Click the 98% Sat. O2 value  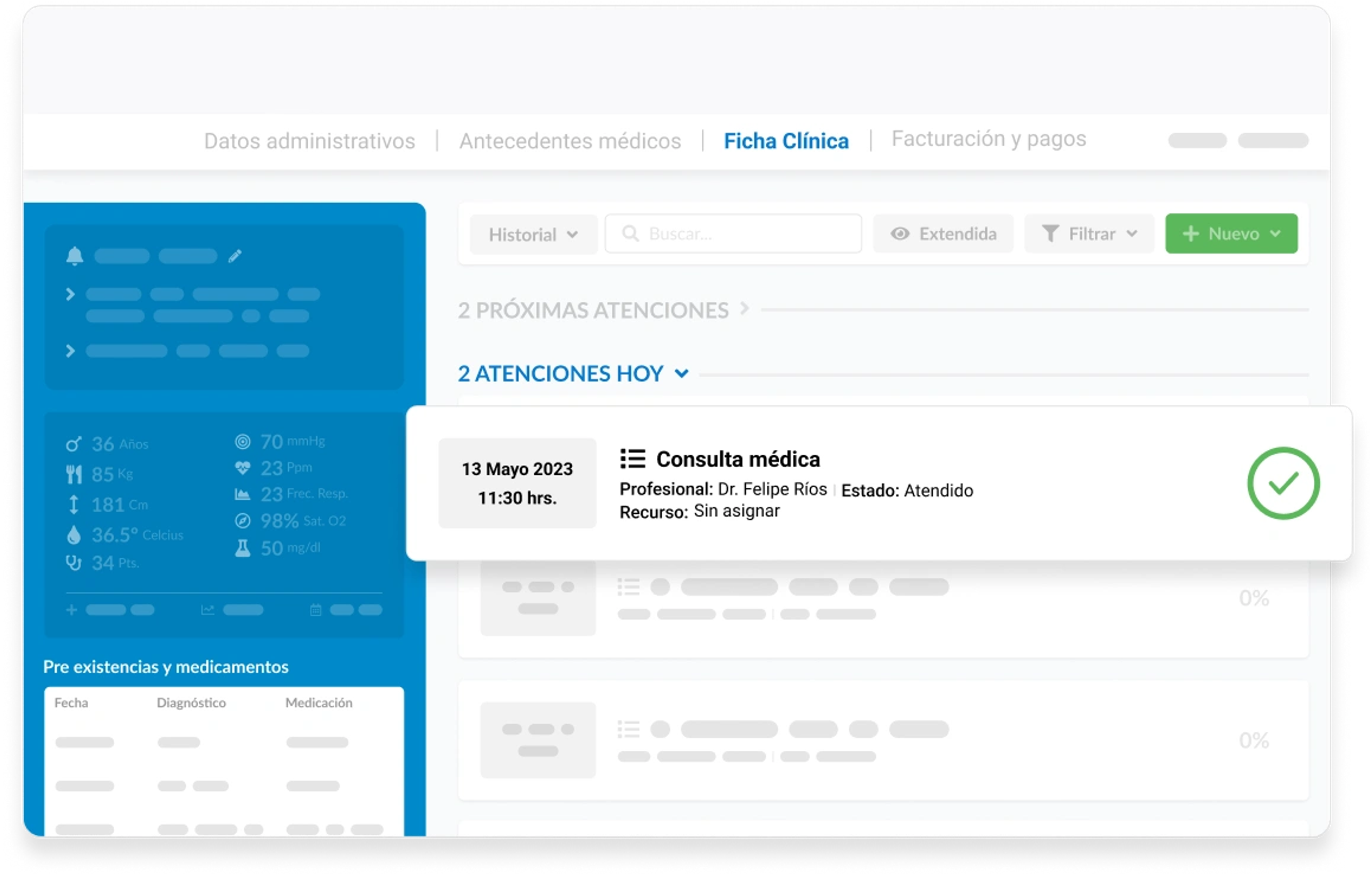click(303, 521)
